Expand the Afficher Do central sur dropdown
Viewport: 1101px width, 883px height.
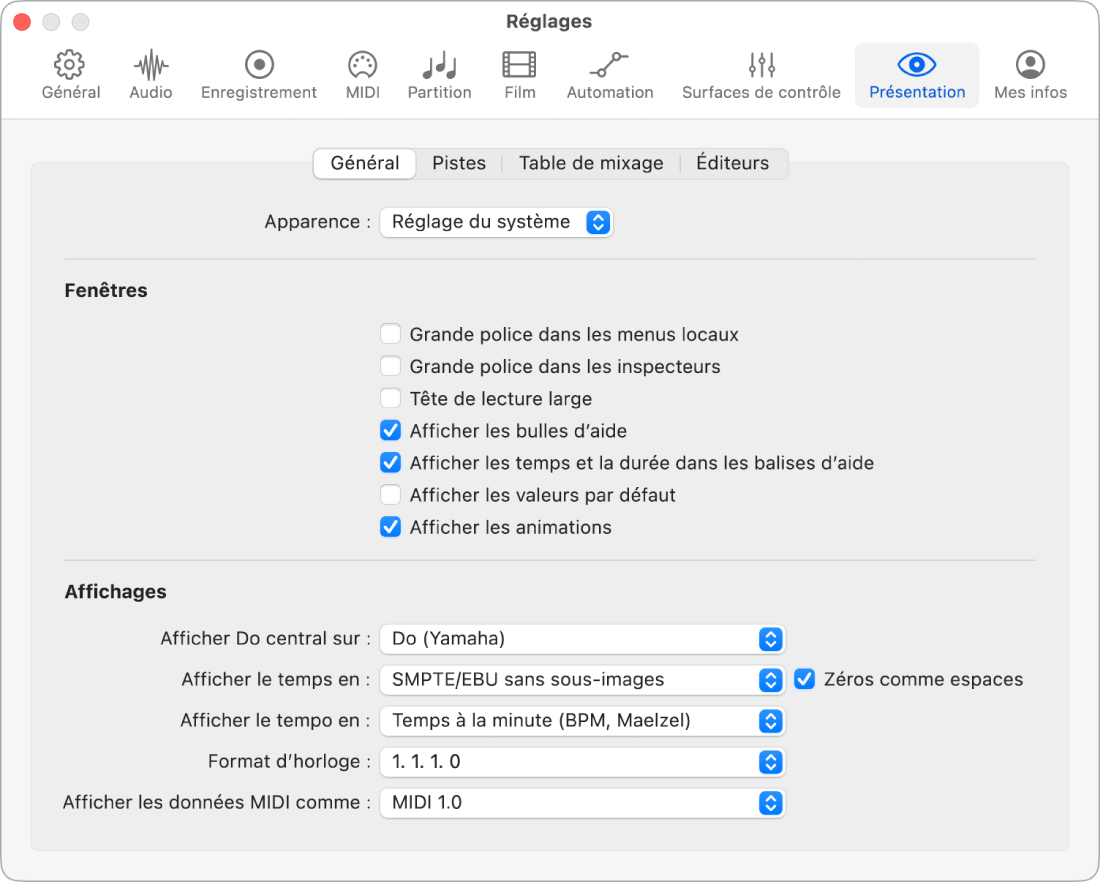point(582,638)
